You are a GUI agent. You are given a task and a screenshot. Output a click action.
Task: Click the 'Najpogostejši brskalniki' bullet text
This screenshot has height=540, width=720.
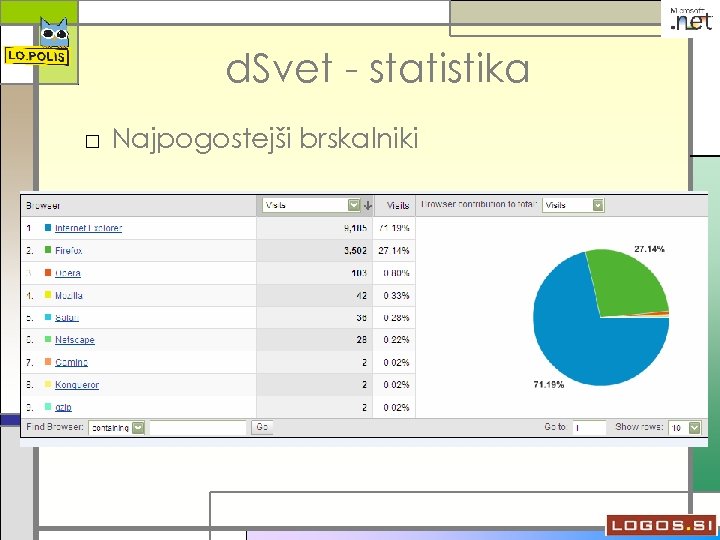click(265, 139)
